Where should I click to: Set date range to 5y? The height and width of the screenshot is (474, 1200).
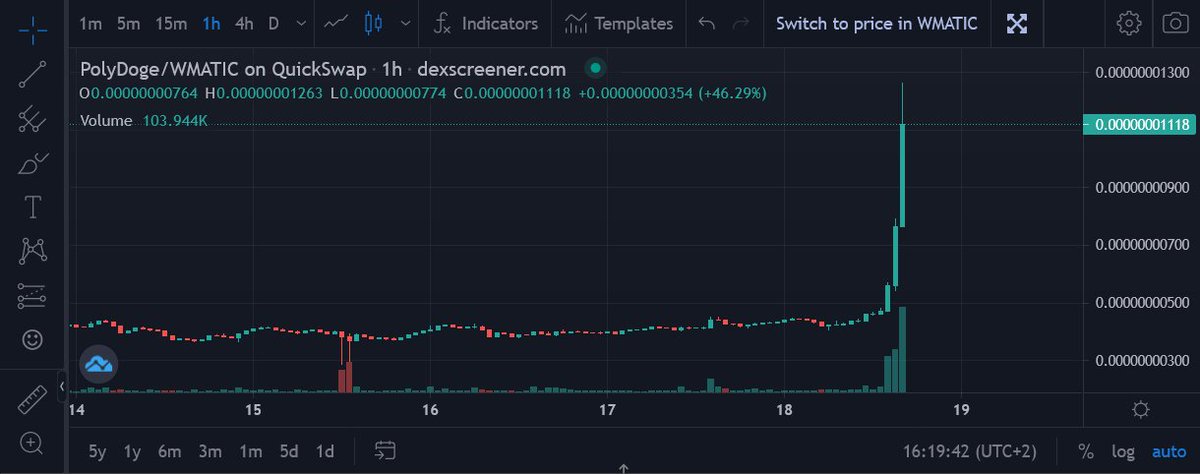point(97,451)
